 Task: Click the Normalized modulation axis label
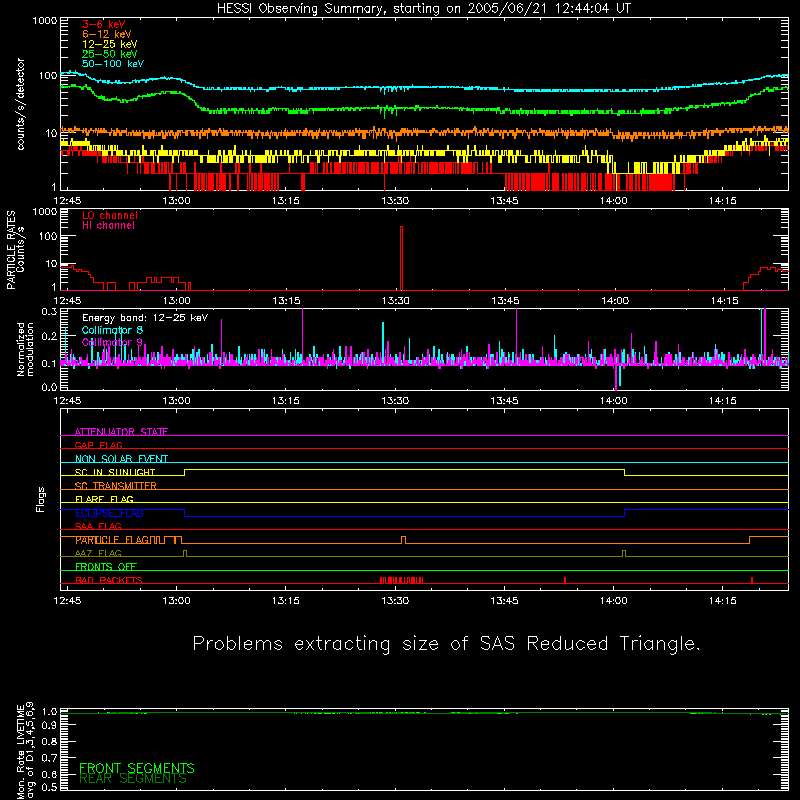pyautogui.click(x=25, y=349)
